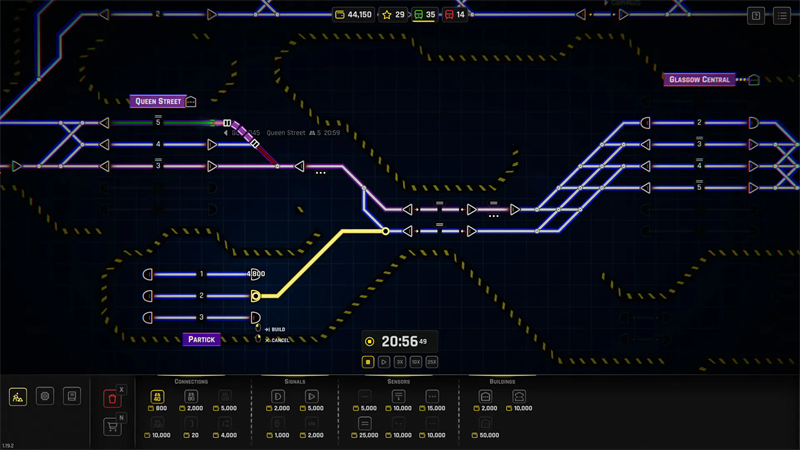
Task: Toggle left signal on Glasgow Central platform 3
Action: coord(645,145)
